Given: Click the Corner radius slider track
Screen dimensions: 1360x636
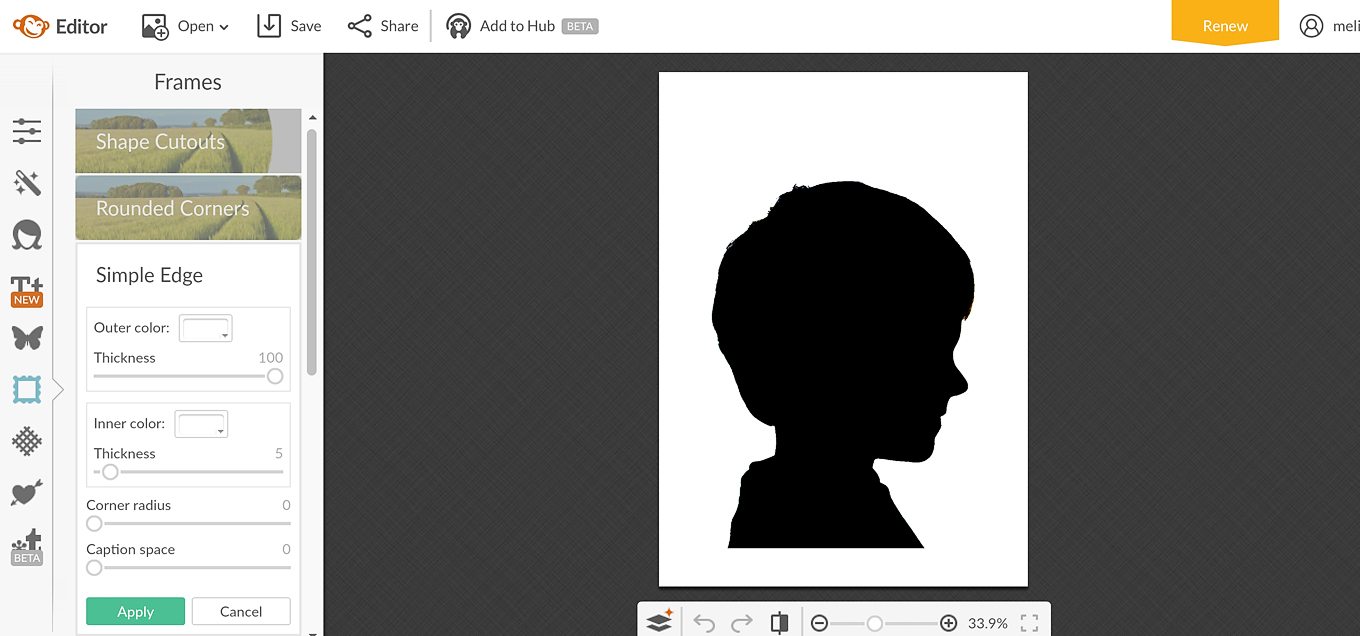Looking at the screenshot, I should (190, 523).
